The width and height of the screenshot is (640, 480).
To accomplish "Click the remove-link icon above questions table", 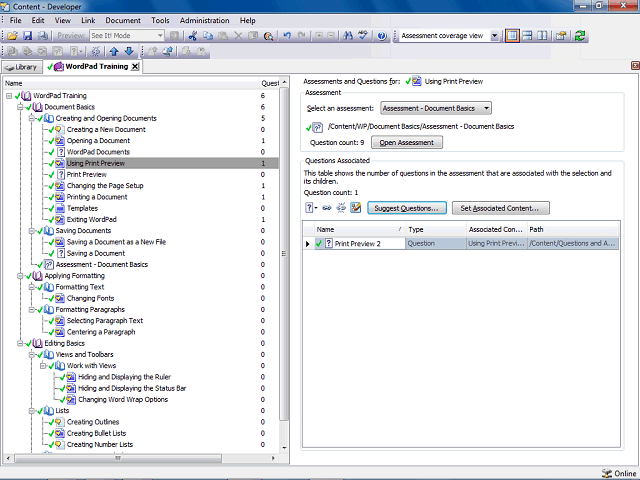I will (341, 208).
